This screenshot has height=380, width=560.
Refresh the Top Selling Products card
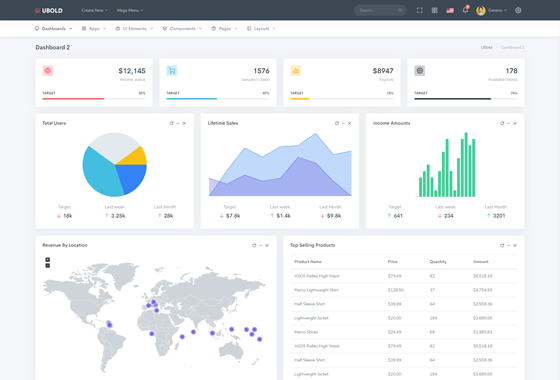(x=502, y=245)
